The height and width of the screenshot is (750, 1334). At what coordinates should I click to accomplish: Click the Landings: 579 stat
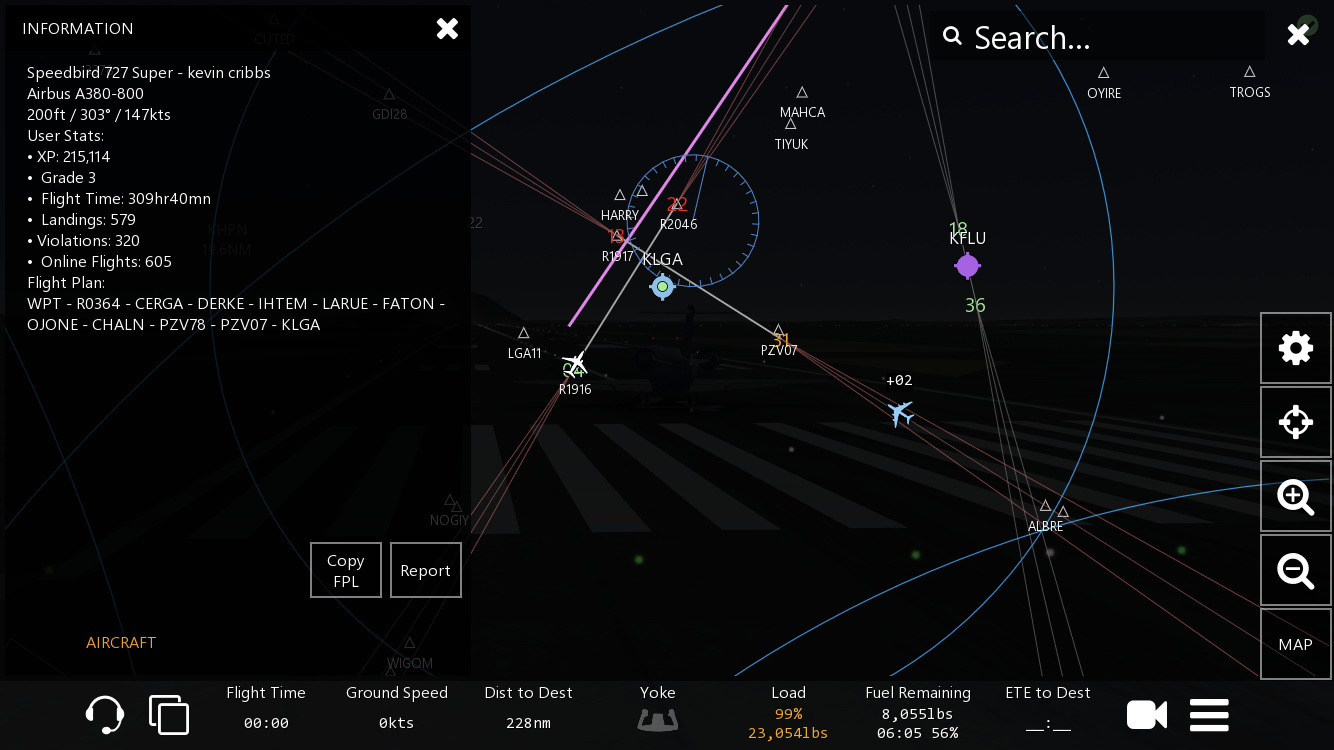(x=82, y=220)
